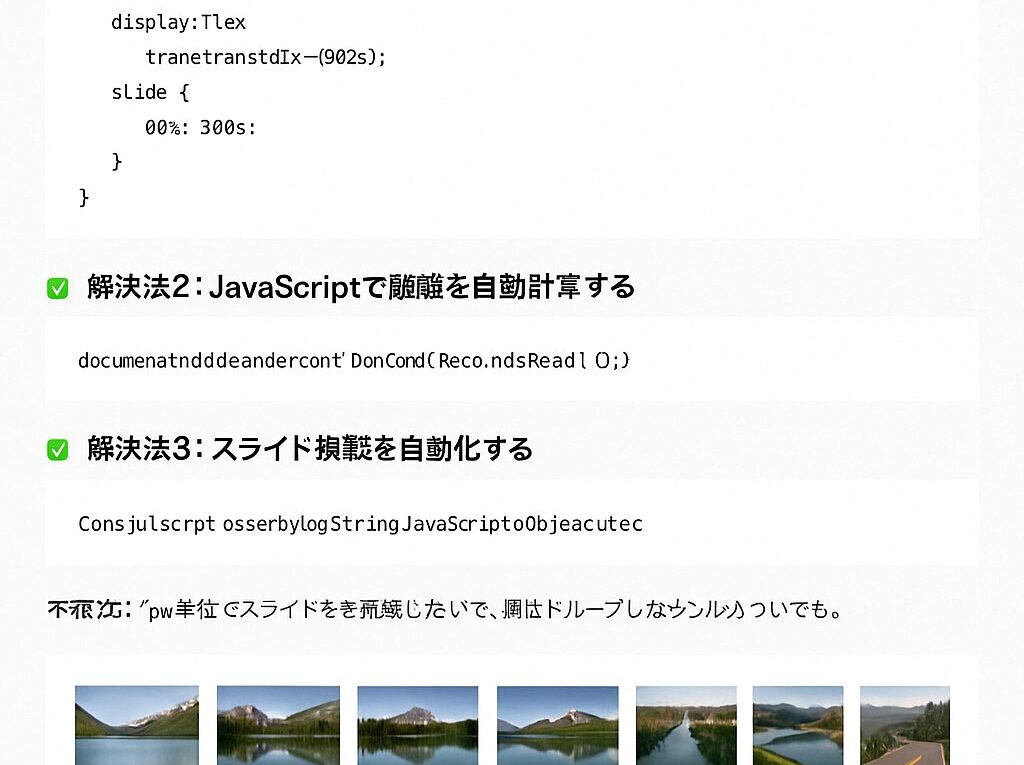Image resolution: width=1024 pixels, height=765 pixels.
Task: Open the second thumbnail with rocky peak
Action: click(x=278, y=725)
